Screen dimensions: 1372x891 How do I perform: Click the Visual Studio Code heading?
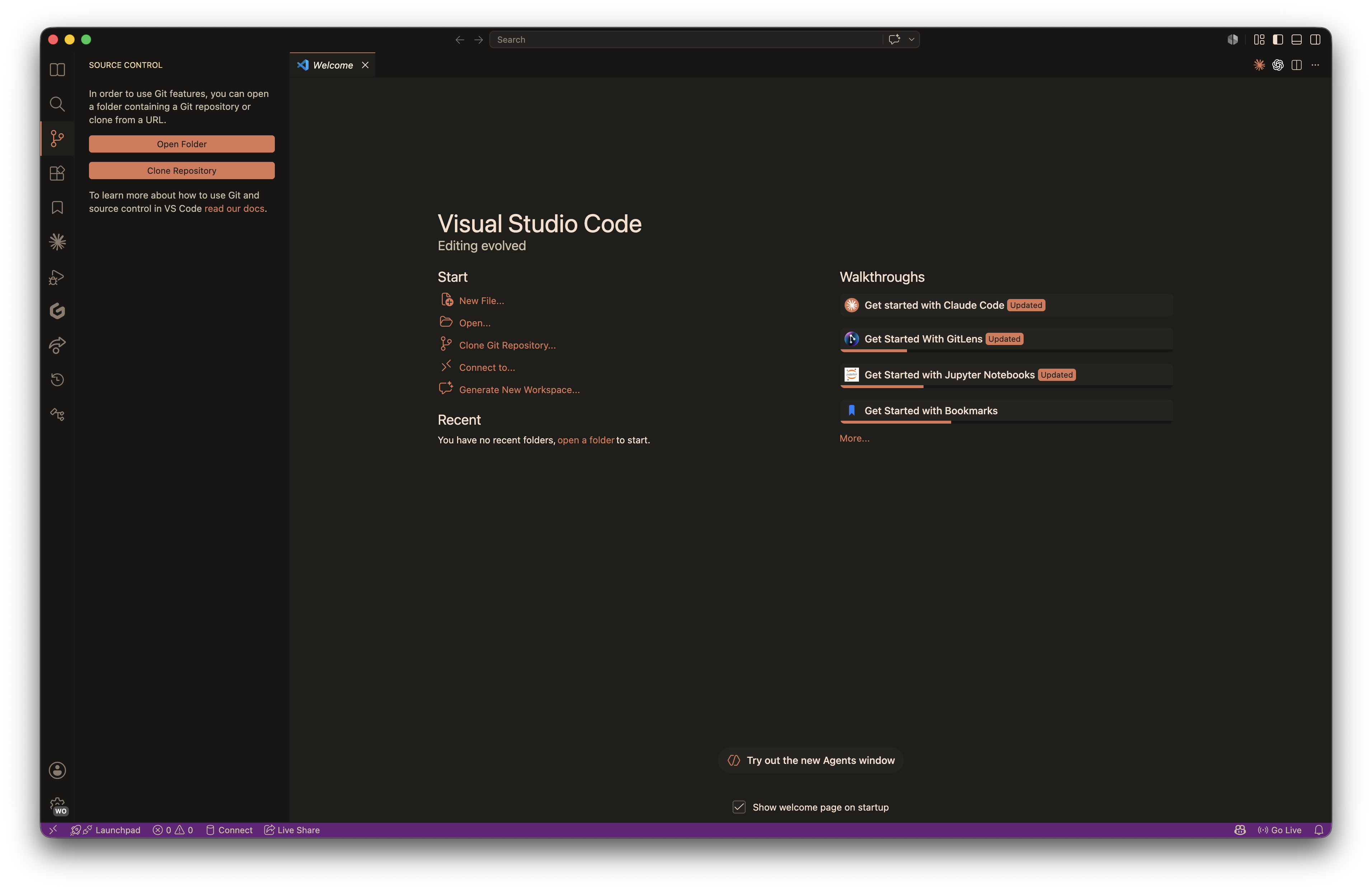[540, 223]
